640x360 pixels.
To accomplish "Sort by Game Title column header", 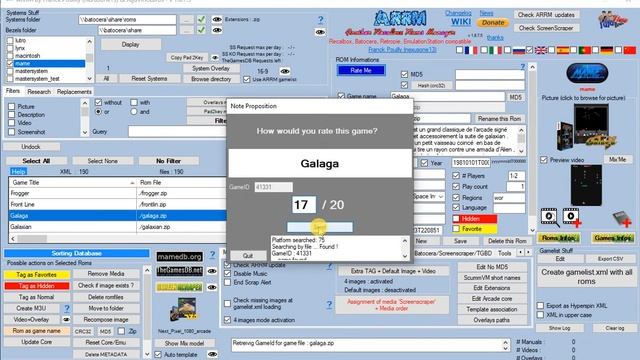I will pos(72,183).
